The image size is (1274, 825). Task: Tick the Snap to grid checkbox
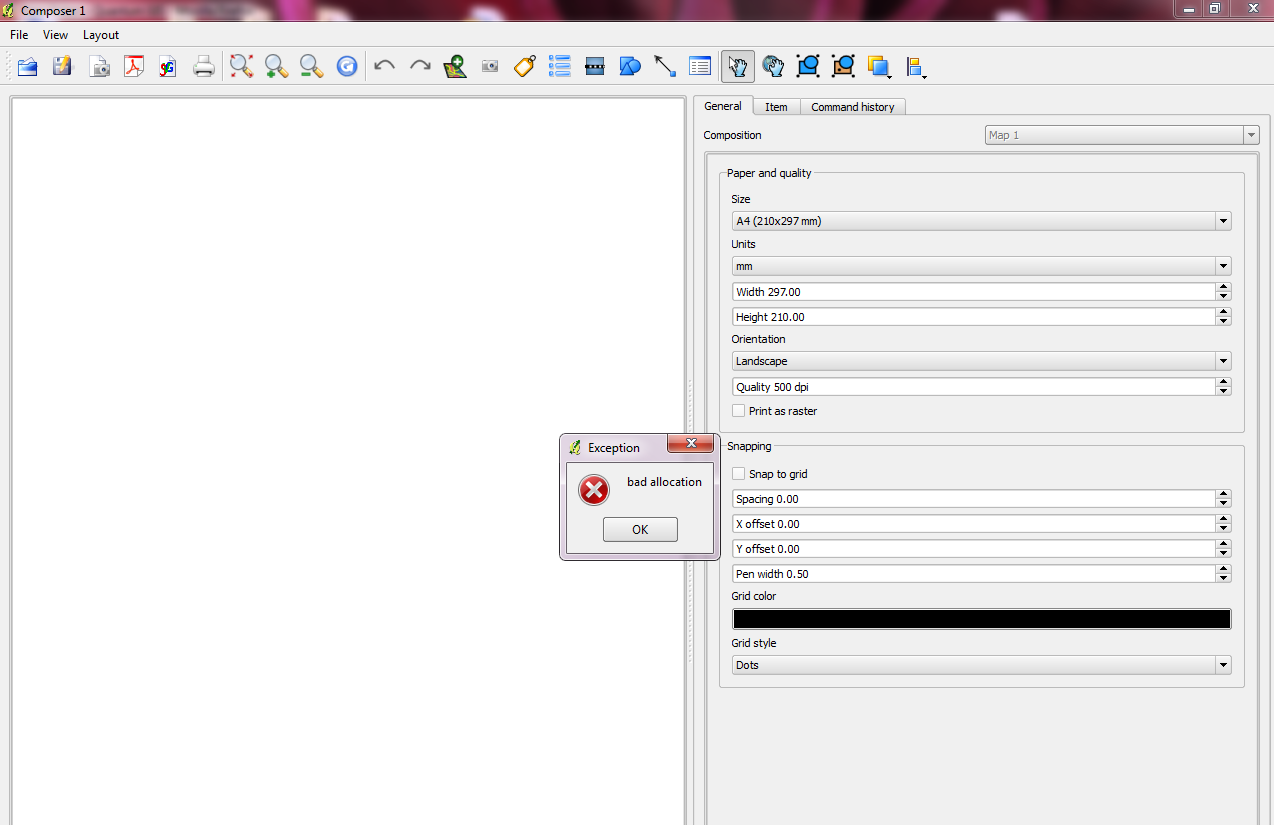pos(739,474)
